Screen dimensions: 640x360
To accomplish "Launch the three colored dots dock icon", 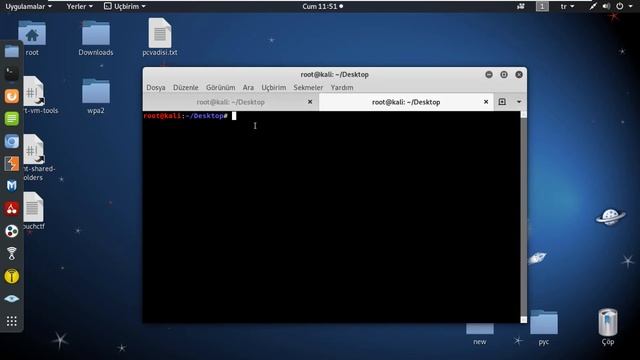I will 11,231.
